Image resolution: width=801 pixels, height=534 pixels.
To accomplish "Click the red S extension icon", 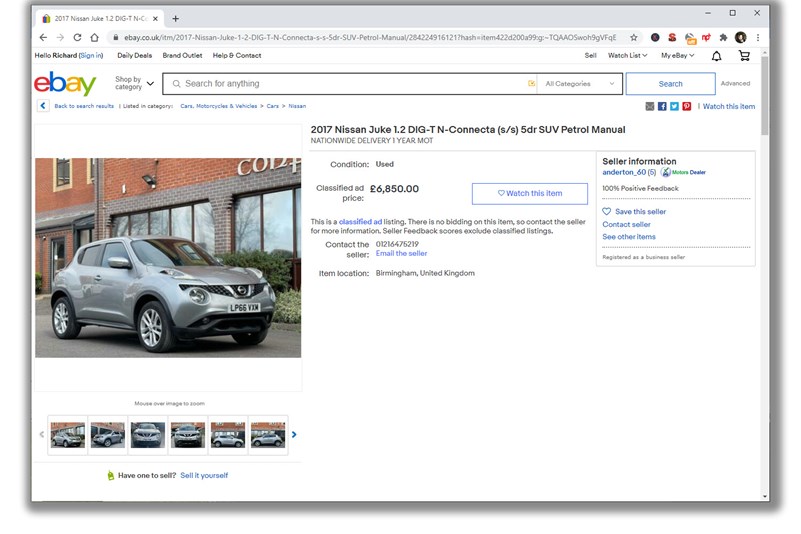I will click(x=672, y=37).
